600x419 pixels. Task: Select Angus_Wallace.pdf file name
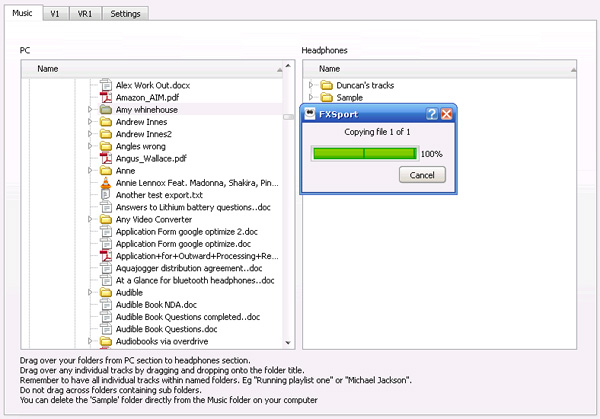[151, 158]
